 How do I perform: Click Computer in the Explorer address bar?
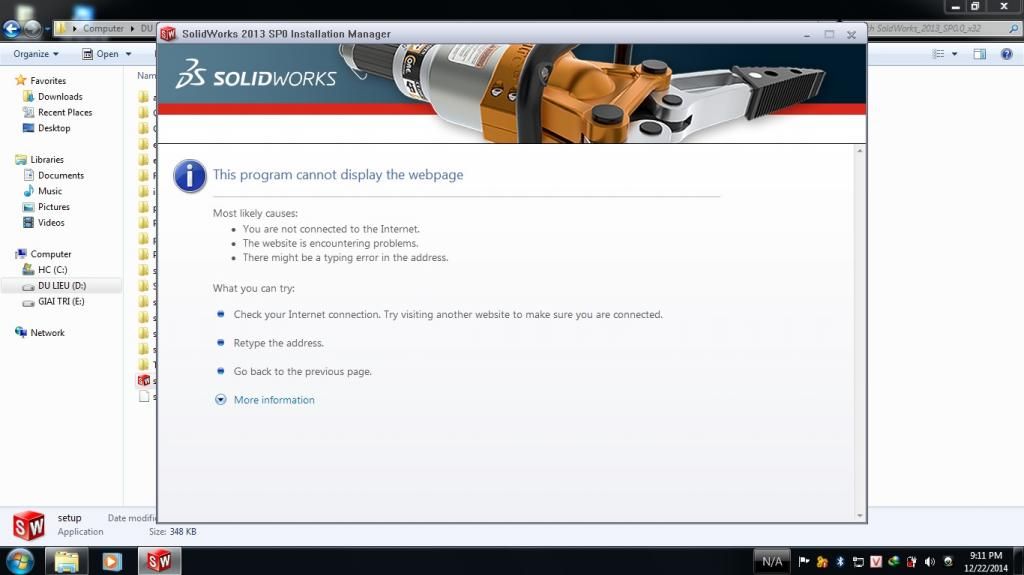[103, 29]
